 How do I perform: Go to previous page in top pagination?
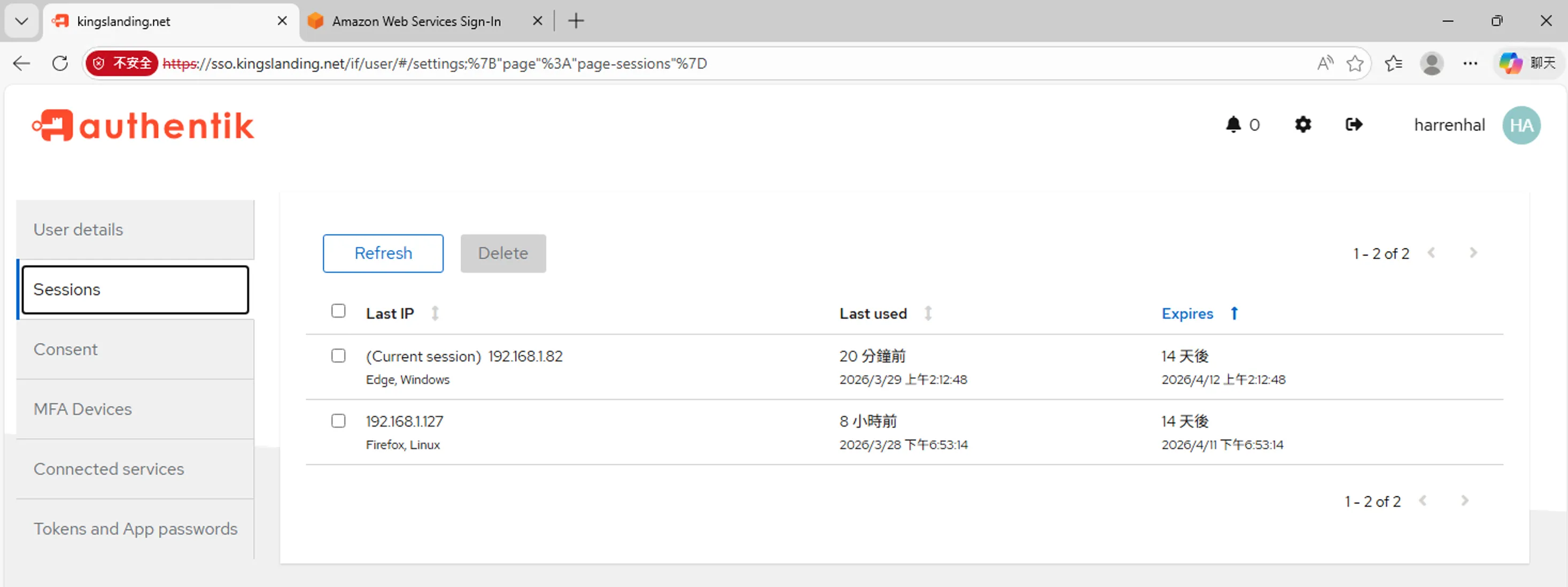click(1432, 253)
